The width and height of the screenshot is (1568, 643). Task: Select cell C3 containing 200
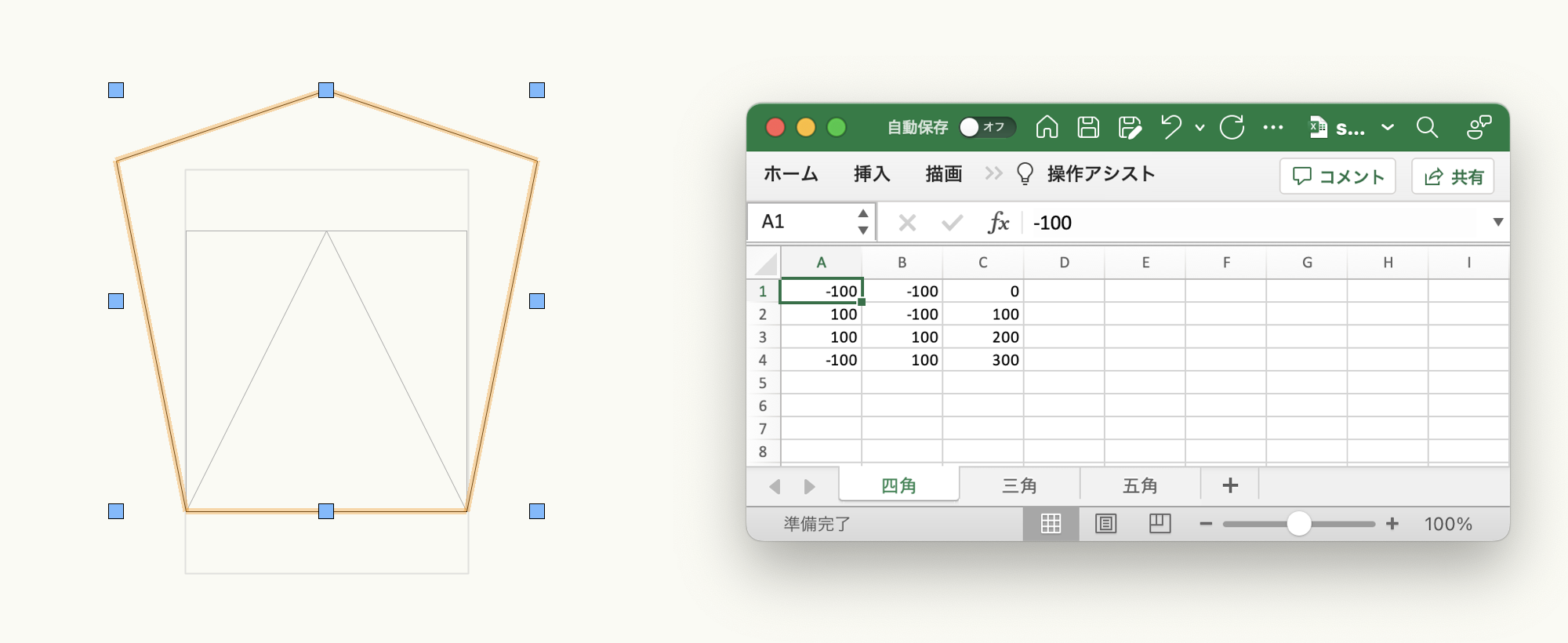coord(983,337)
